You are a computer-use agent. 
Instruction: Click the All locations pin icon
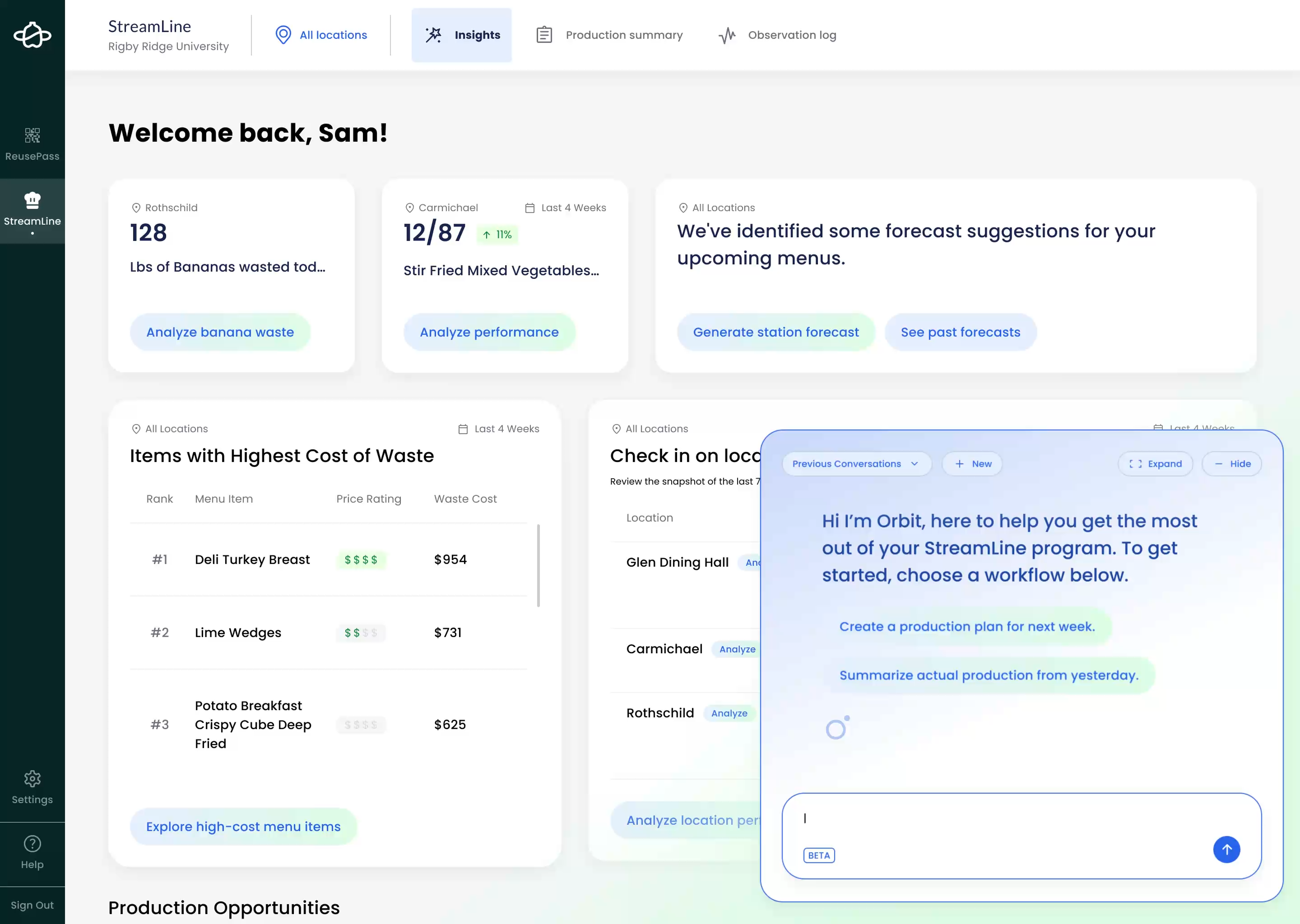tap(283, 35)
